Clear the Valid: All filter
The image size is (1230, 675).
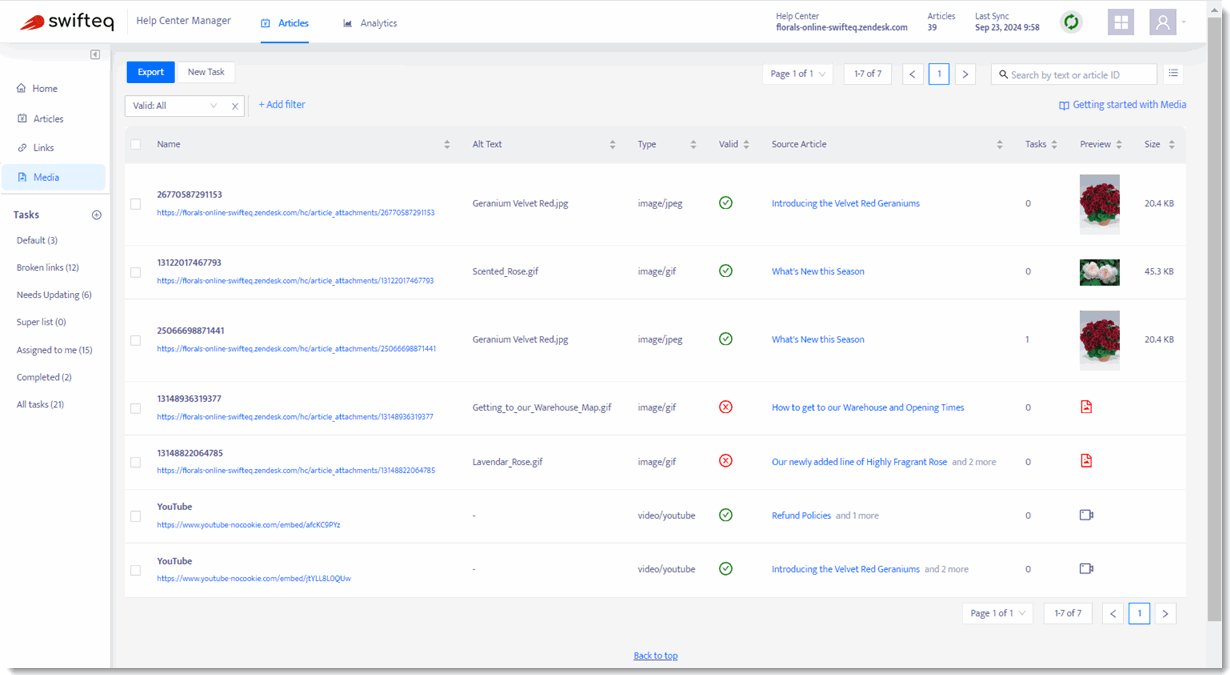(235, 105)
